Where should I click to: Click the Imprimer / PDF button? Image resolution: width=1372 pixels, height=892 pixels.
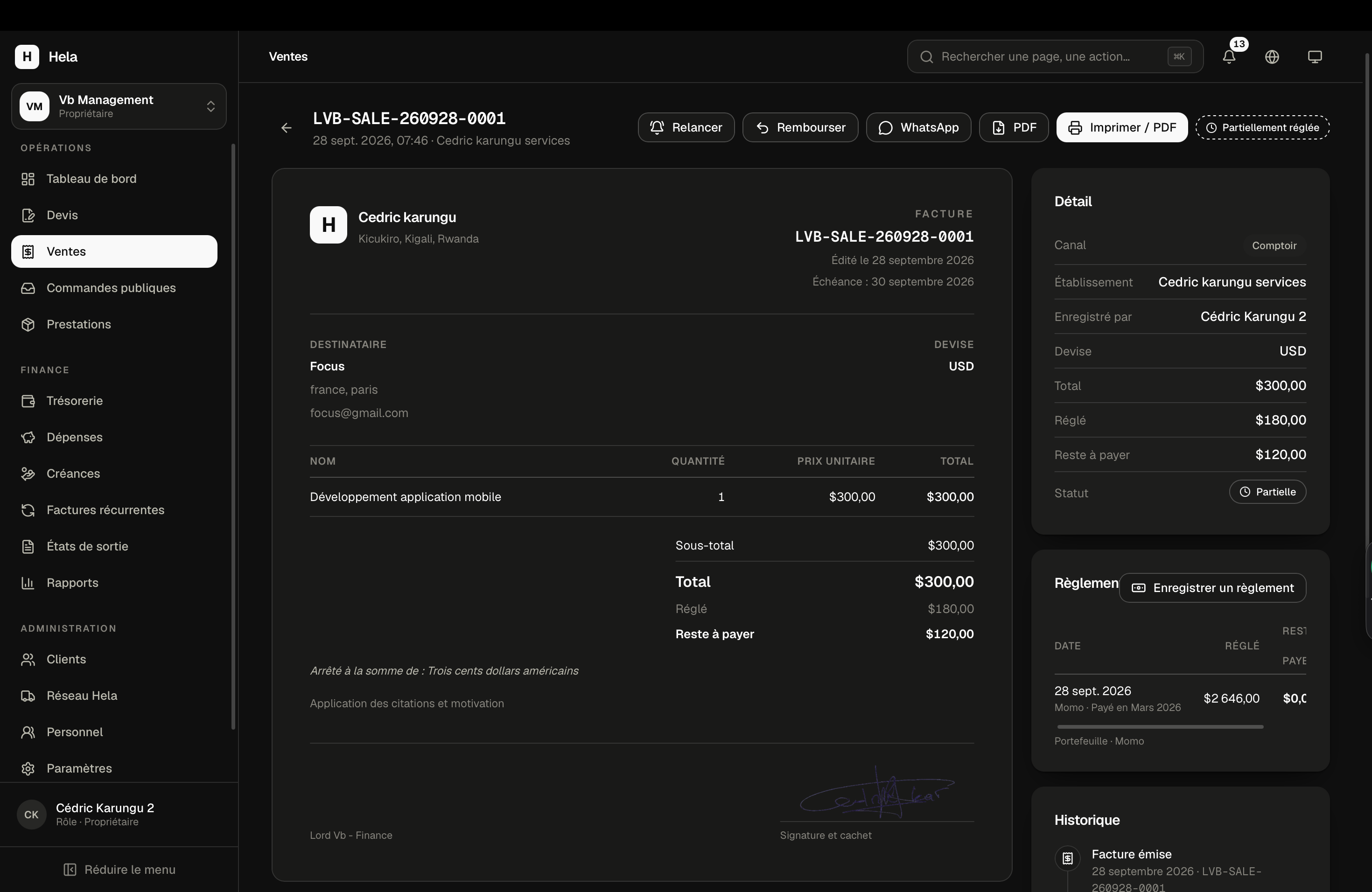click(1122, 127)
